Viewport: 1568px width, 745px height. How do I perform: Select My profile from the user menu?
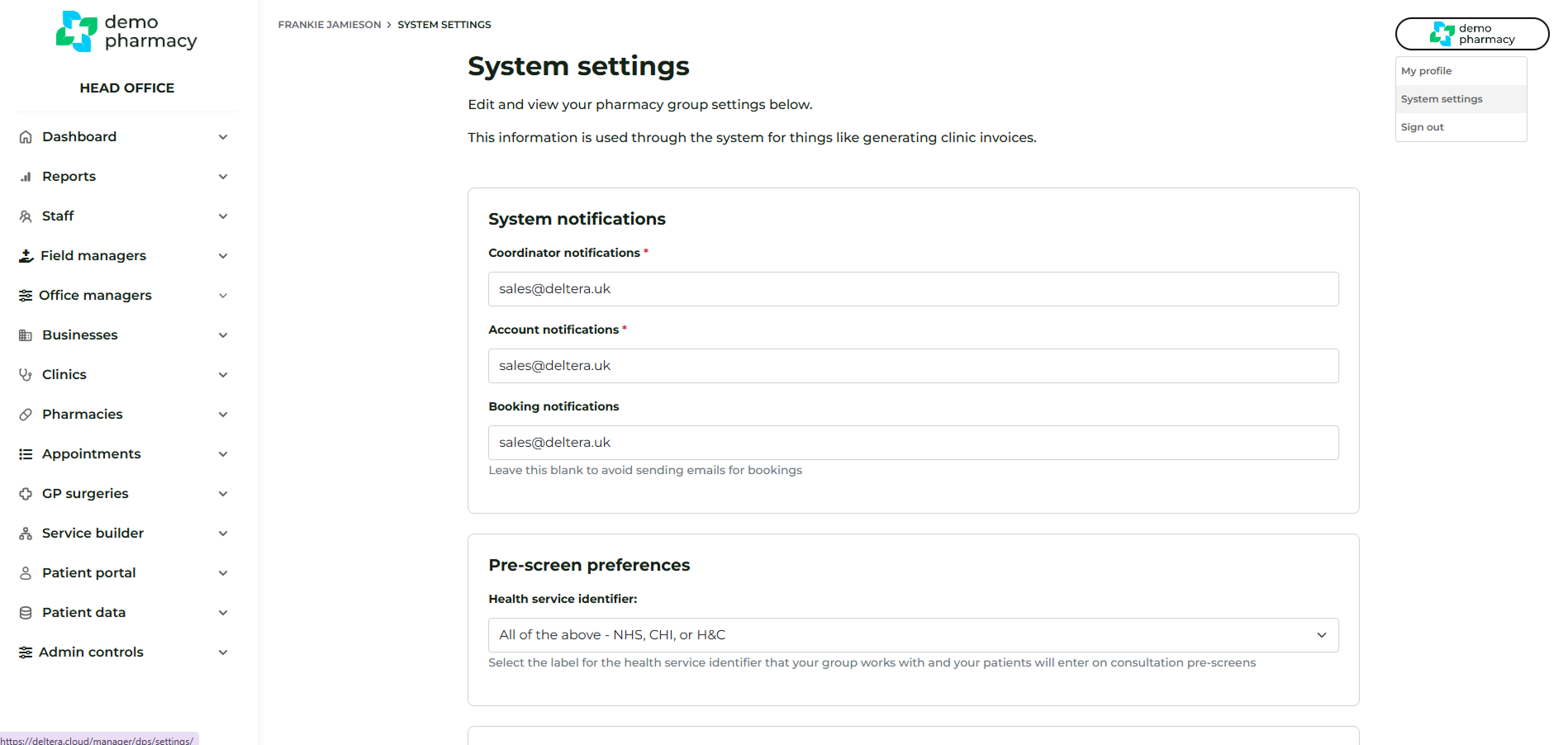[1427, 71]
